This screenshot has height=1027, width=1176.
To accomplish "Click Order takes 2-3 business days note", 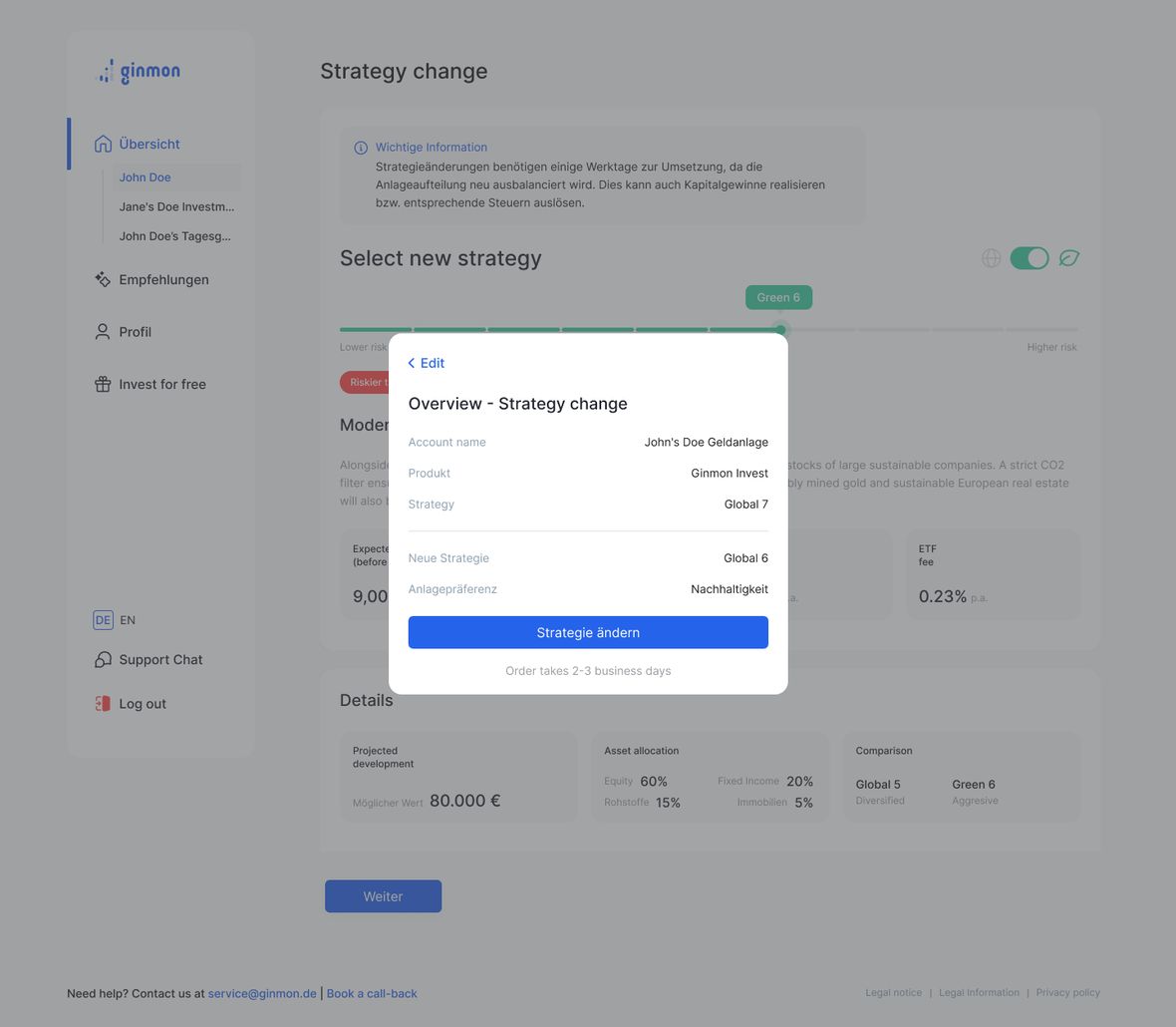I will click(588, 671).
